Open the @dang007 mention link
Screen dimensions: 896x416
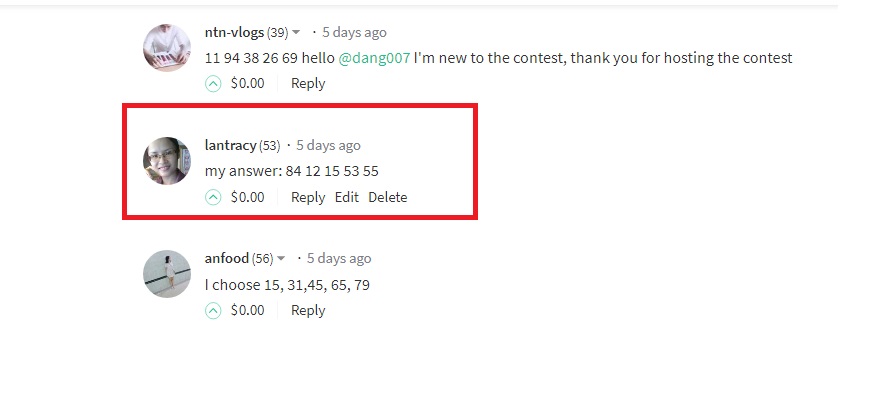click(x=374, y=58)
